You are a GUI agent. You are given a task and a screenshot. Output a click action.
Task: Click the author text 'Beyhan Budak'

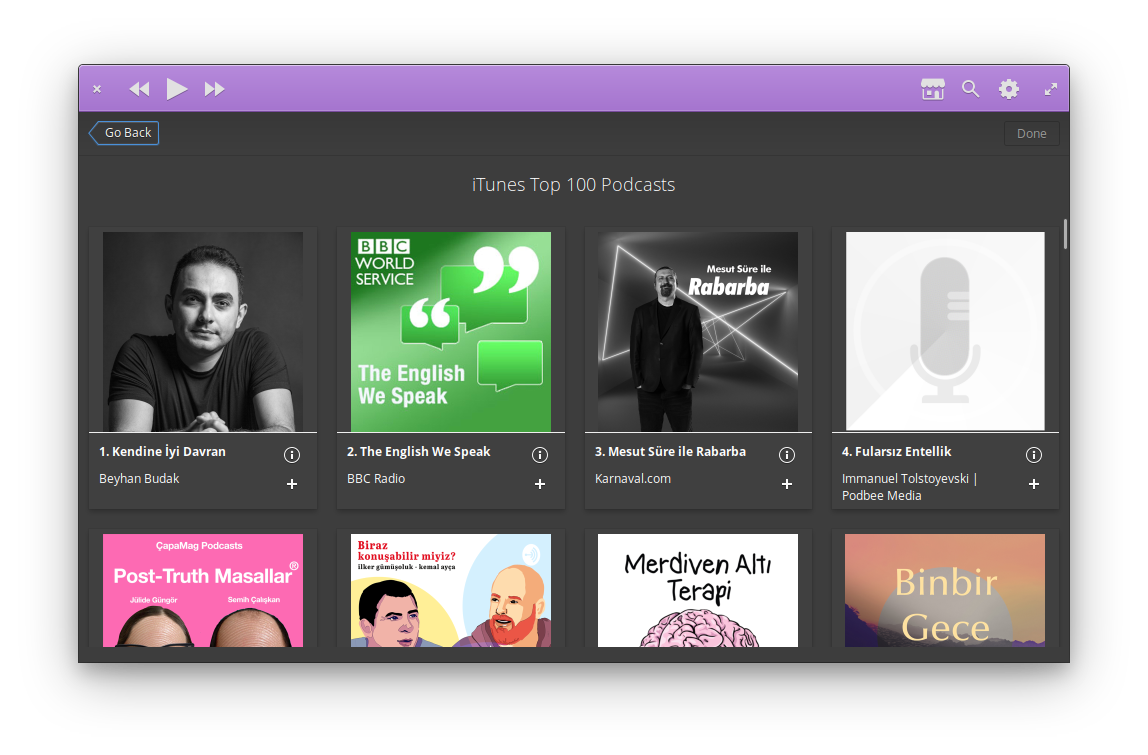point(139,478)
